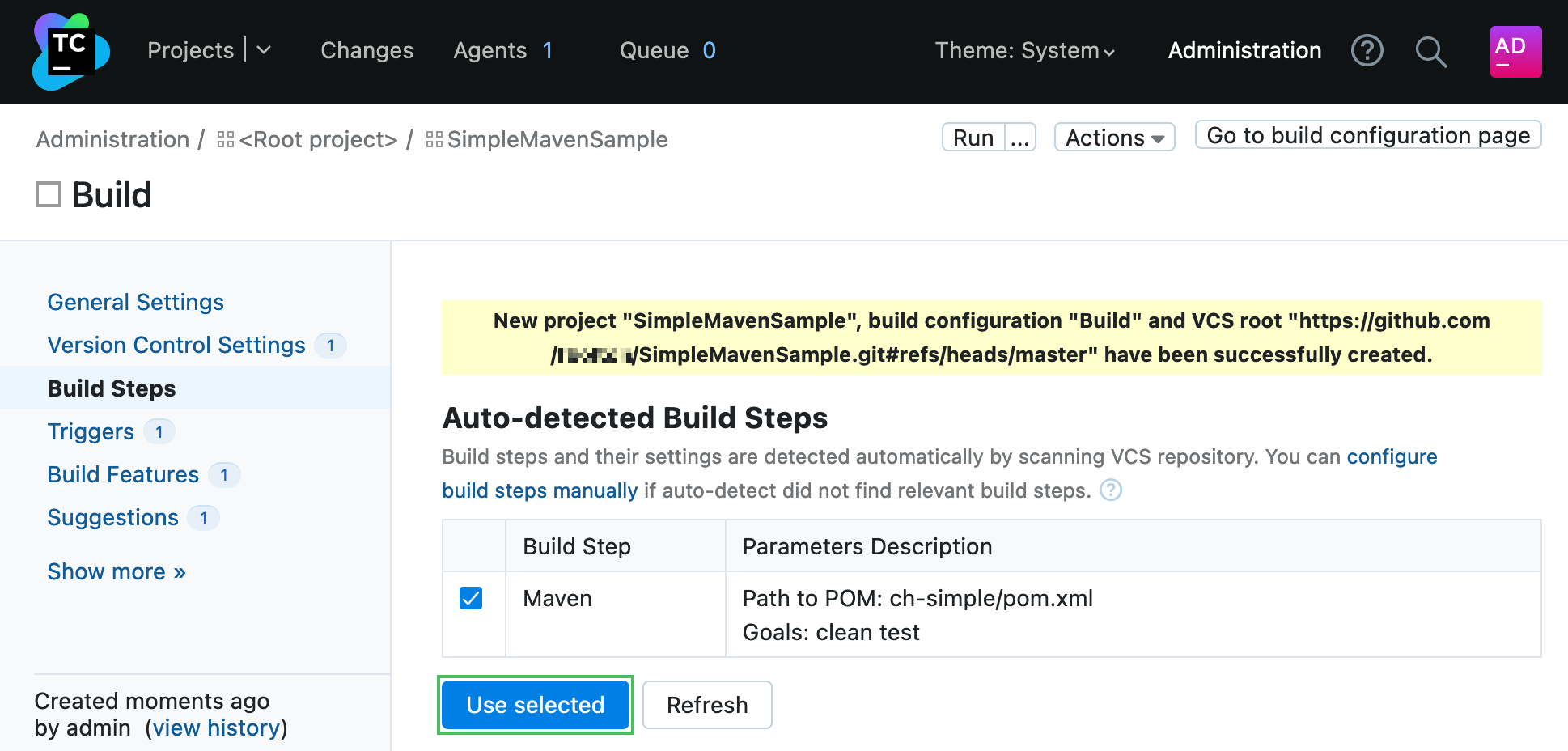Click the Build Step column header
Image resolution: width=1568 pixels, height=751 pixels.
click(x=616, y=546)
